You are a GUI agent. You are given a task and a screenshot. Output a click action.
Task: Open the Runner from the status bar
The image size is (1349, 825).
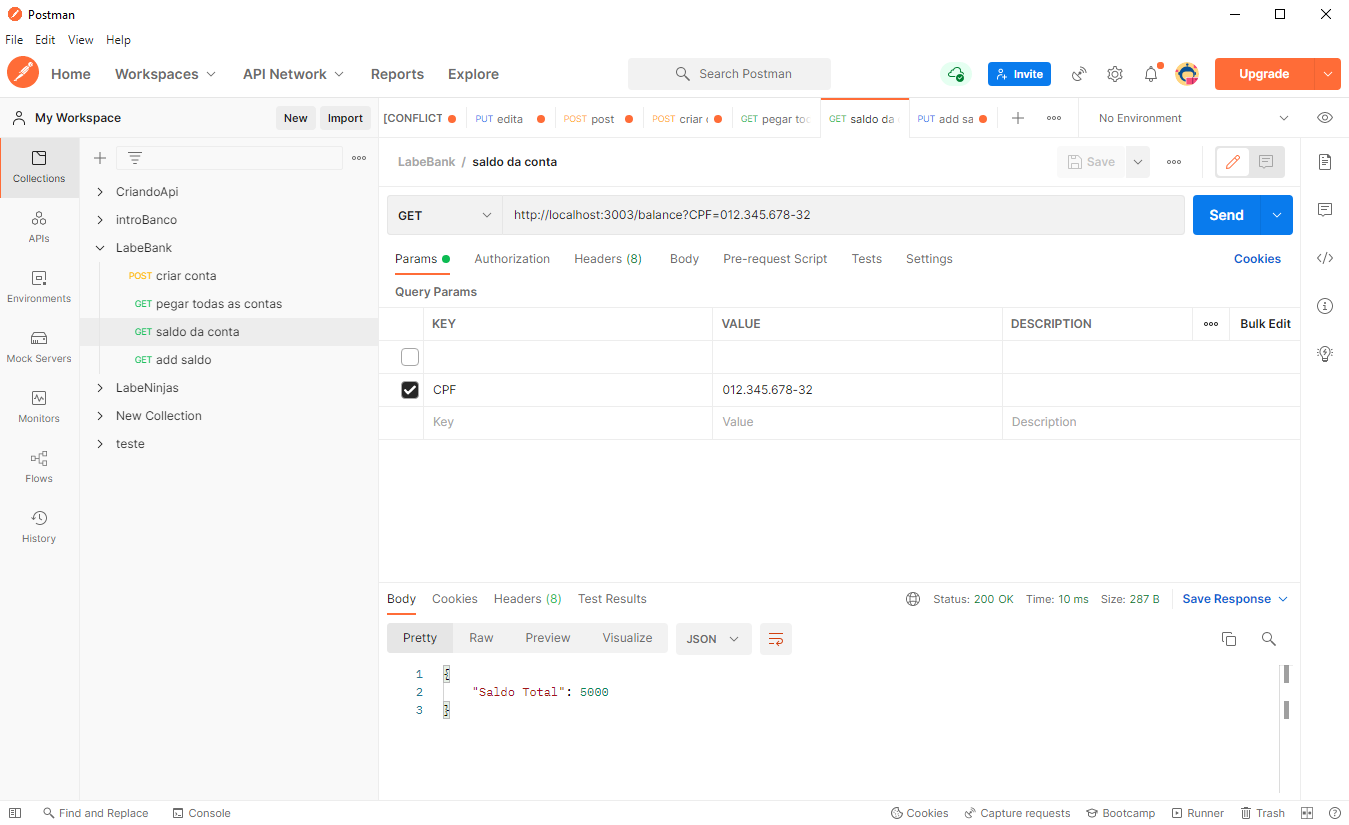(1197, 812)
